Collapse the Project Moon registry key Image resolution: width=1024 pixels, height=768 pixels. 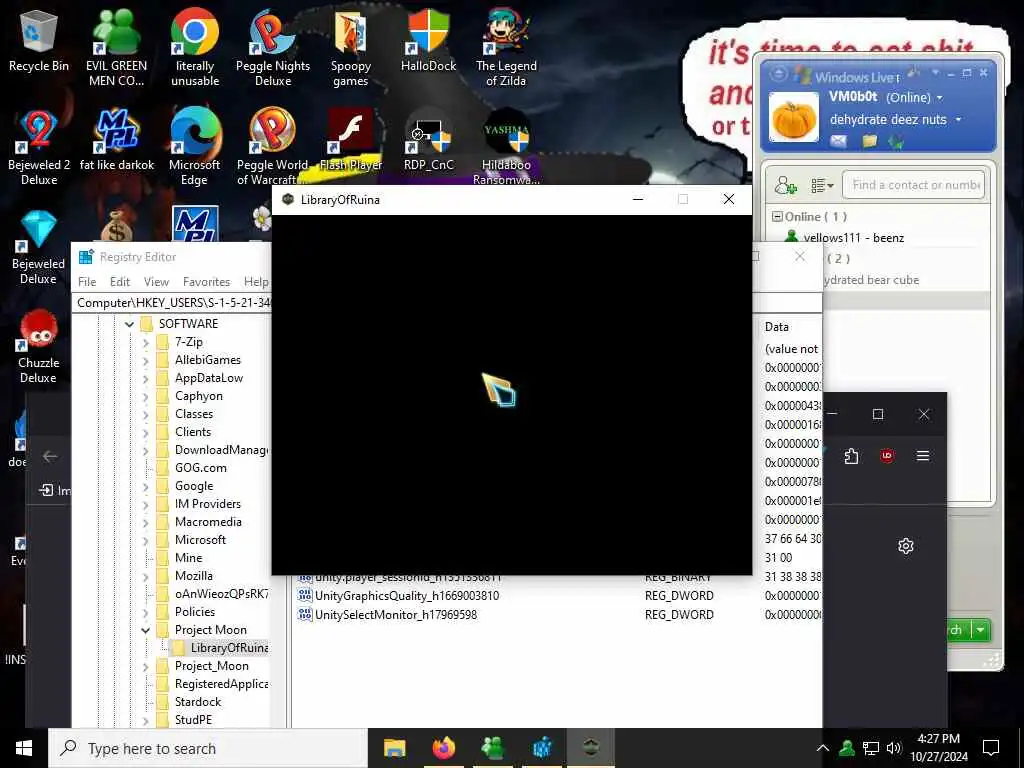(x=146, y=630)
